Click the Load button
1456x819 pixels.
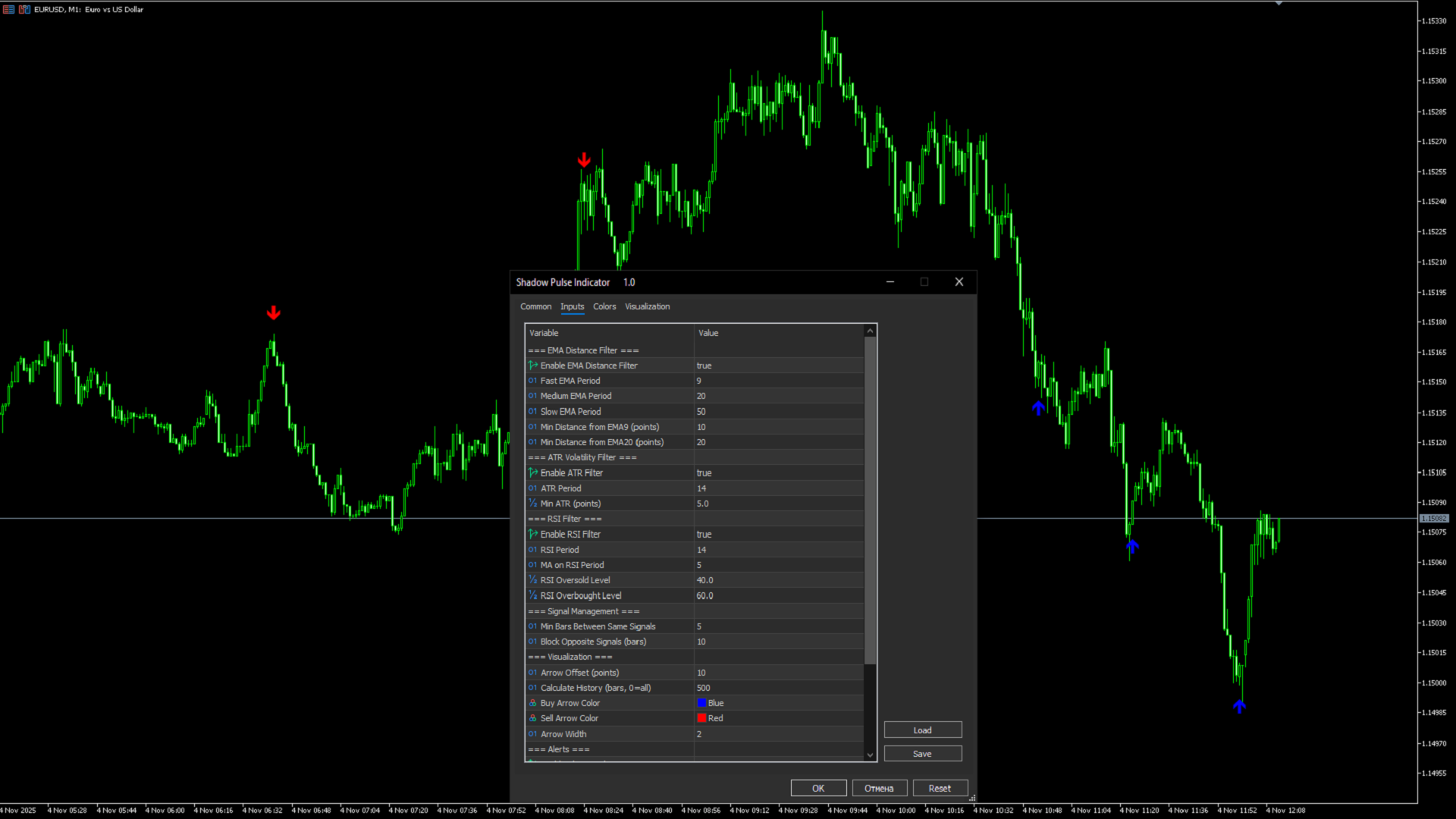(922, 730)
